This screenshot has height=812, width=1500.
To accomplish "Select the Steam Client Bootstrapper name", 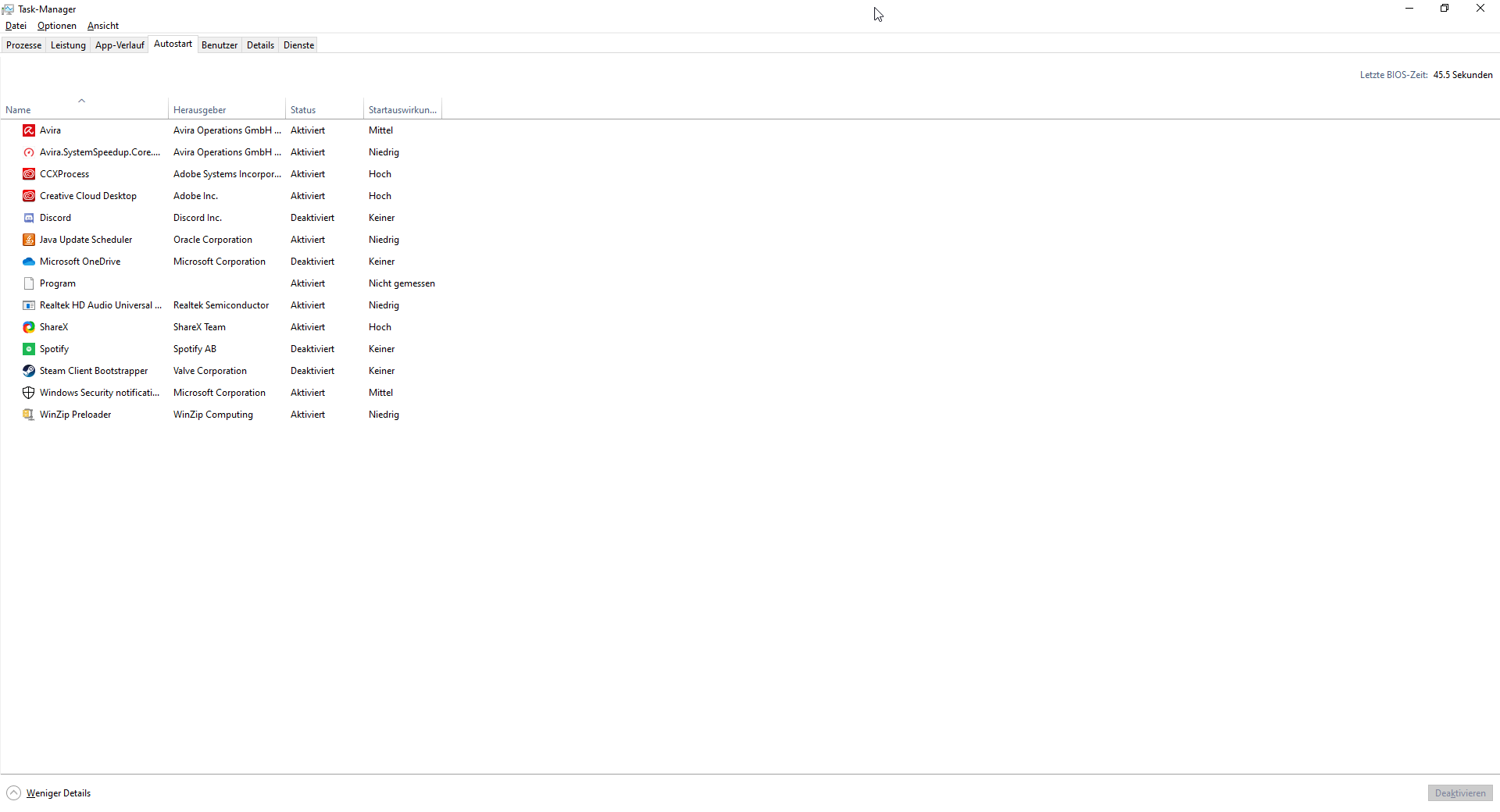I will pyautogui.click(x=94, y=371).
